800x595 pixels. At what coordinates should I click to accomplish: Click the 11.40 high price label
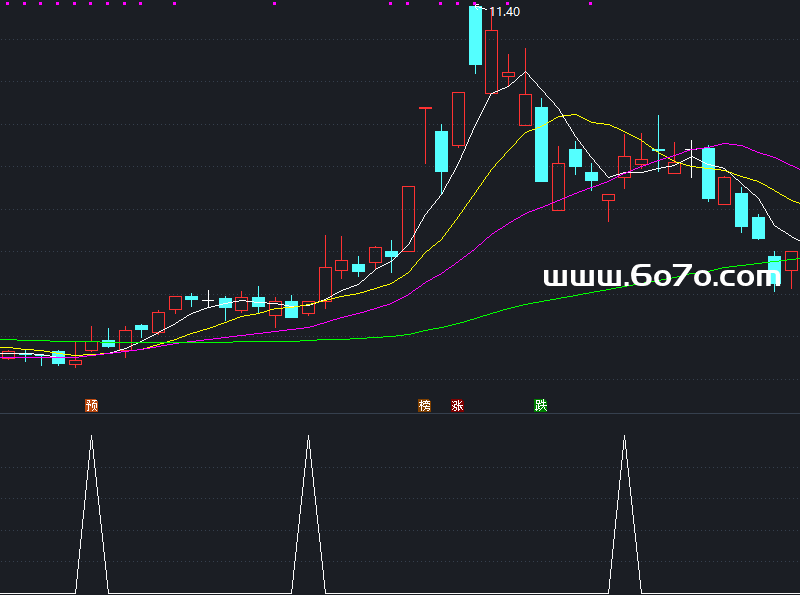504,12
